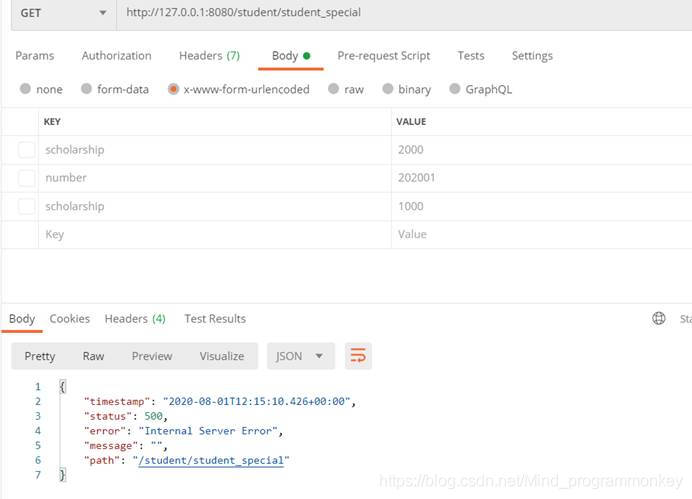Click the scholarship key with value 1000
This screenshot has width=692, height=499.
[x=214, y=206]
